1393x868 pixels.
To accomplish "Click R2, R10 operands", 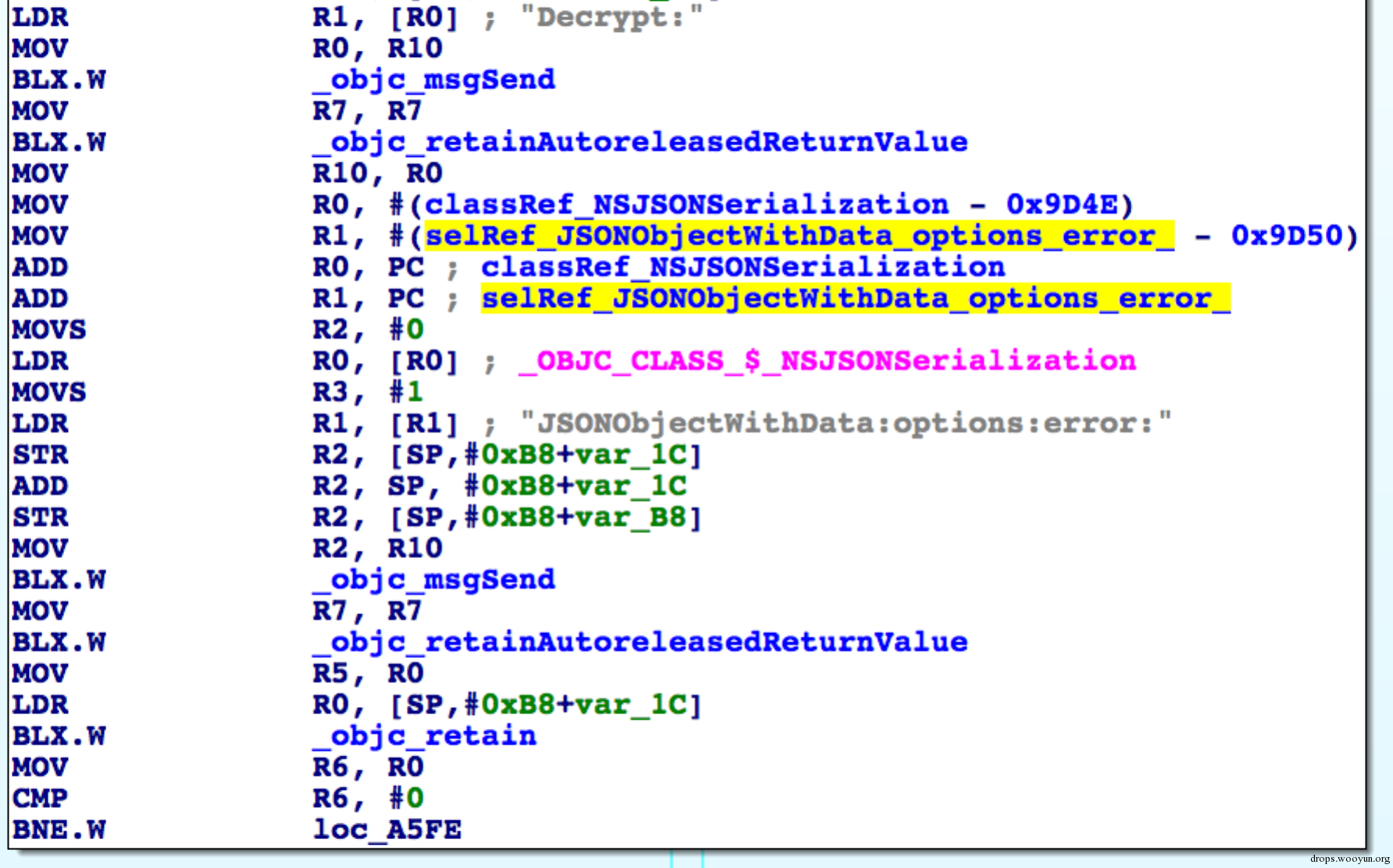I will point(377,548).
